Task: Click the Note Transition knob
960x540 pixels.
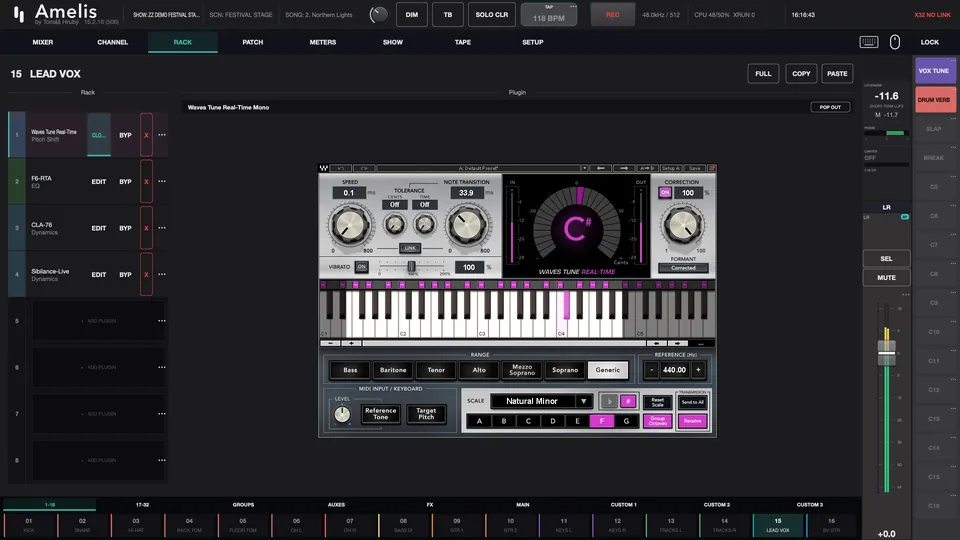Action: click(x=468, y=225)
